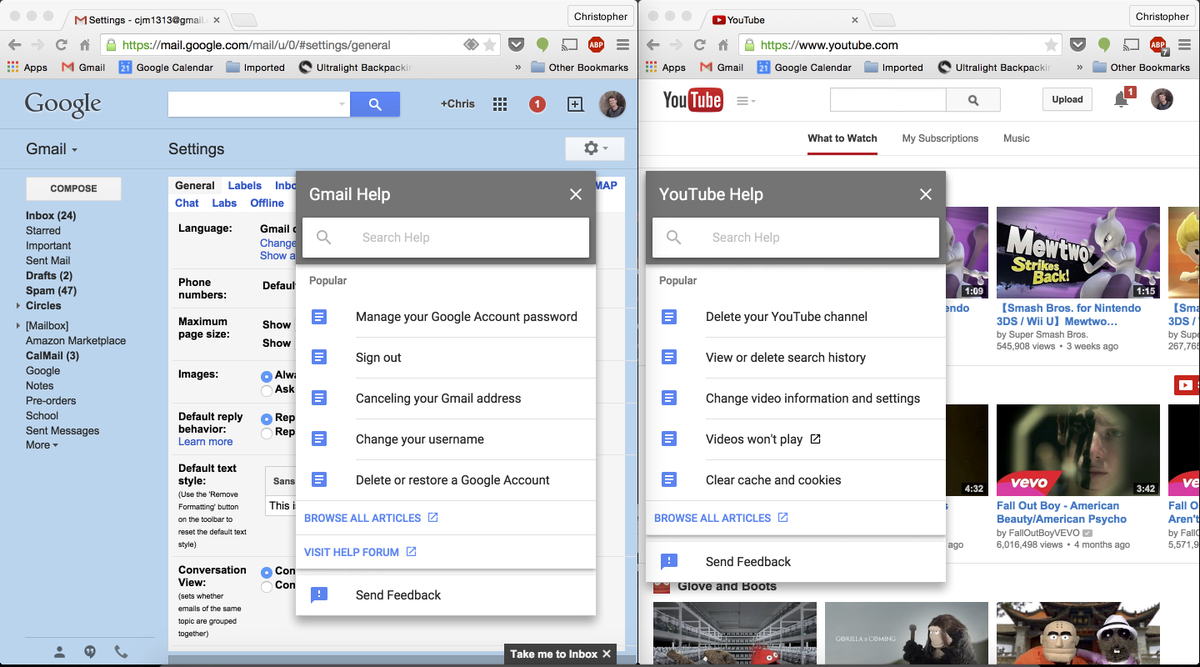Image resolution: width=1200 pixels, height=667 pixels.
Task: Close the Gmail Help panel
Action: (x=576, y=194)
